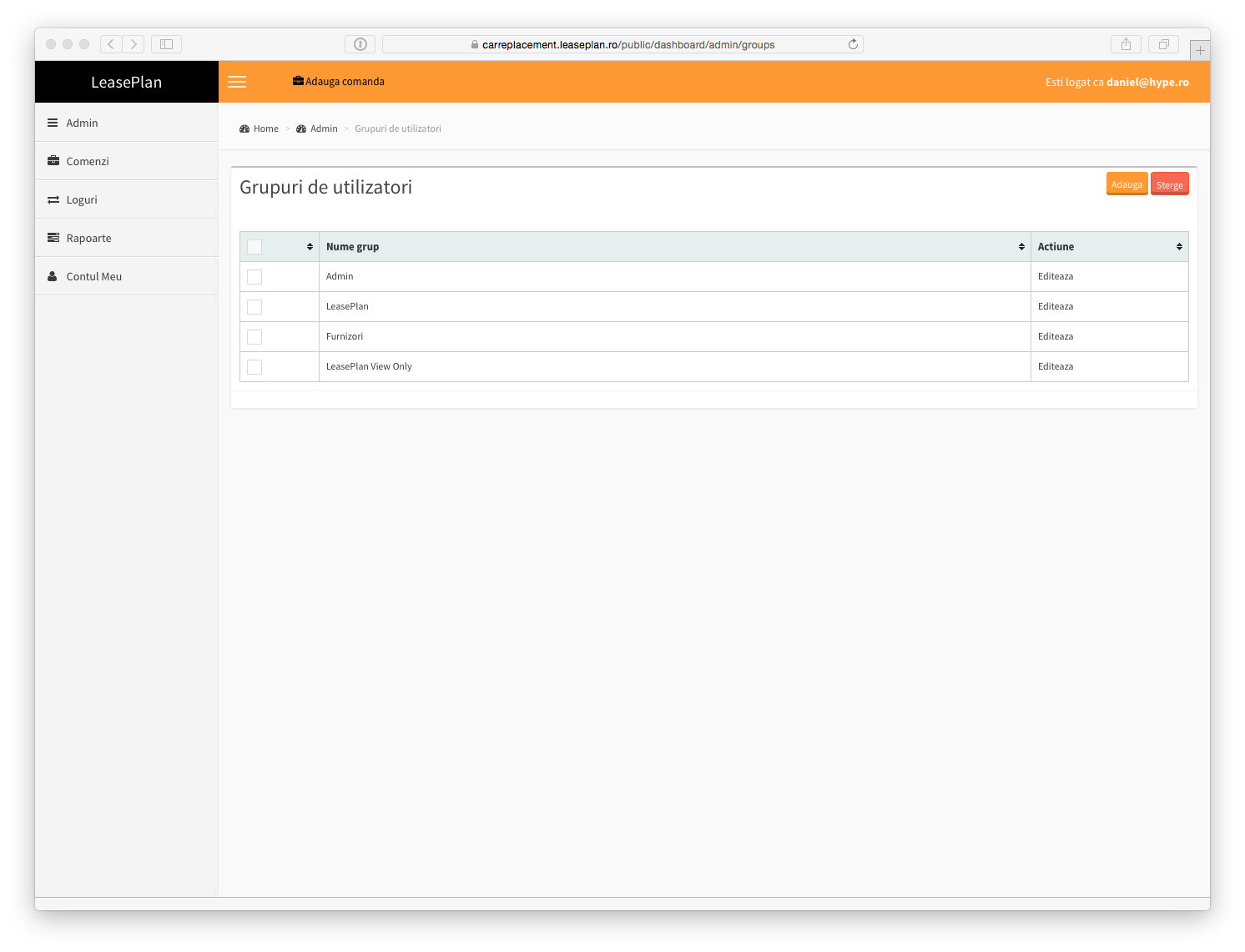Go to Admin breadcrumb link
The width and height of the screenshot is (1245, 952).
(x=324, y=128)
